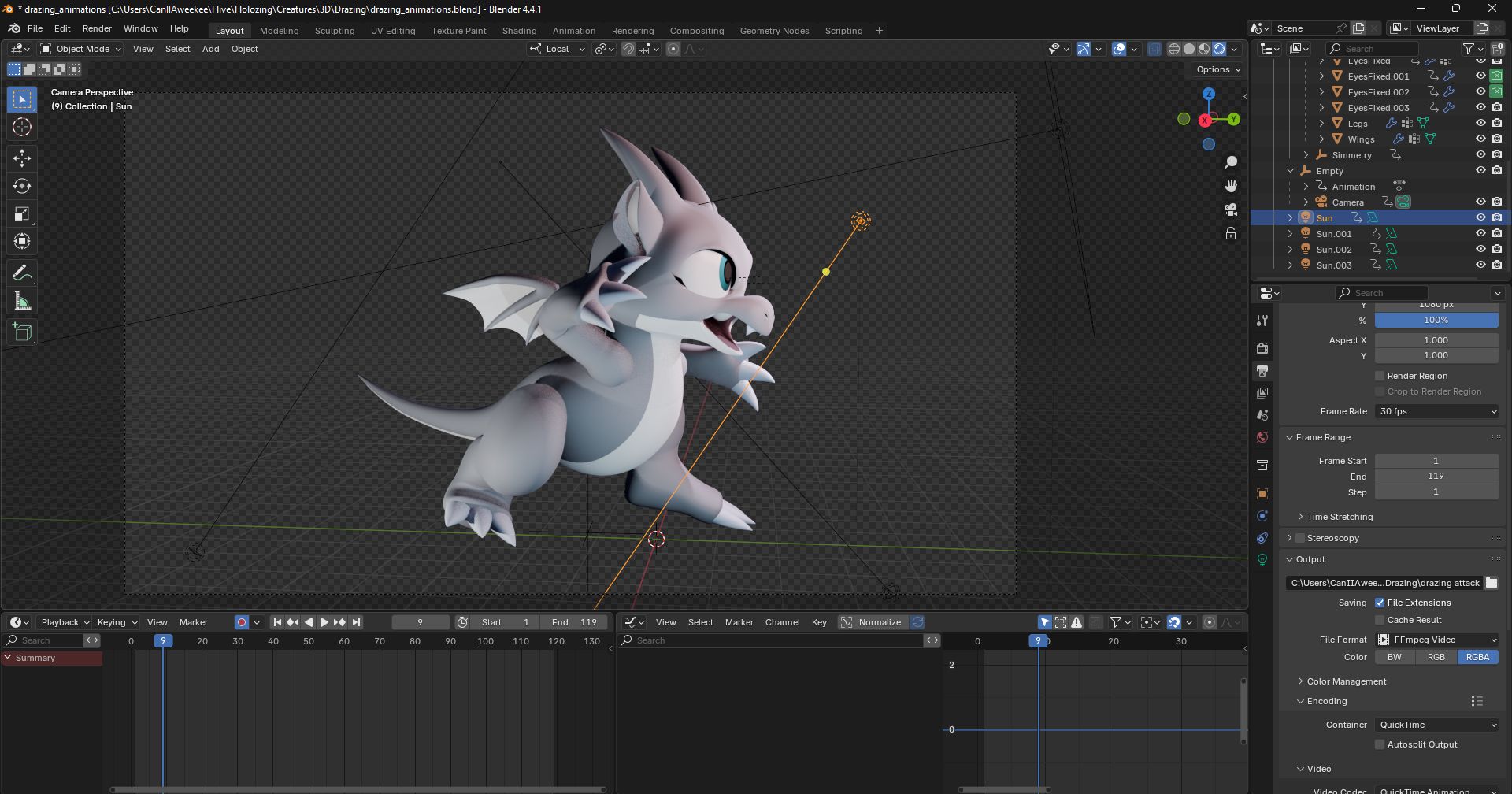Enable the Stereoscopy checkbox
1512x794 pixels.
click(1300, 538)
